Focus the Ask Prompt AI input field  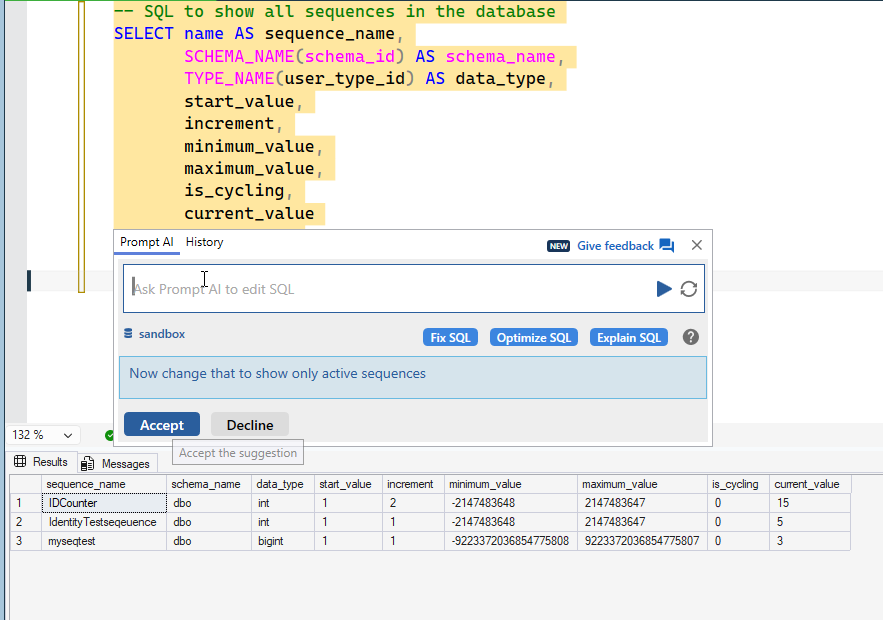coord(390,289)
